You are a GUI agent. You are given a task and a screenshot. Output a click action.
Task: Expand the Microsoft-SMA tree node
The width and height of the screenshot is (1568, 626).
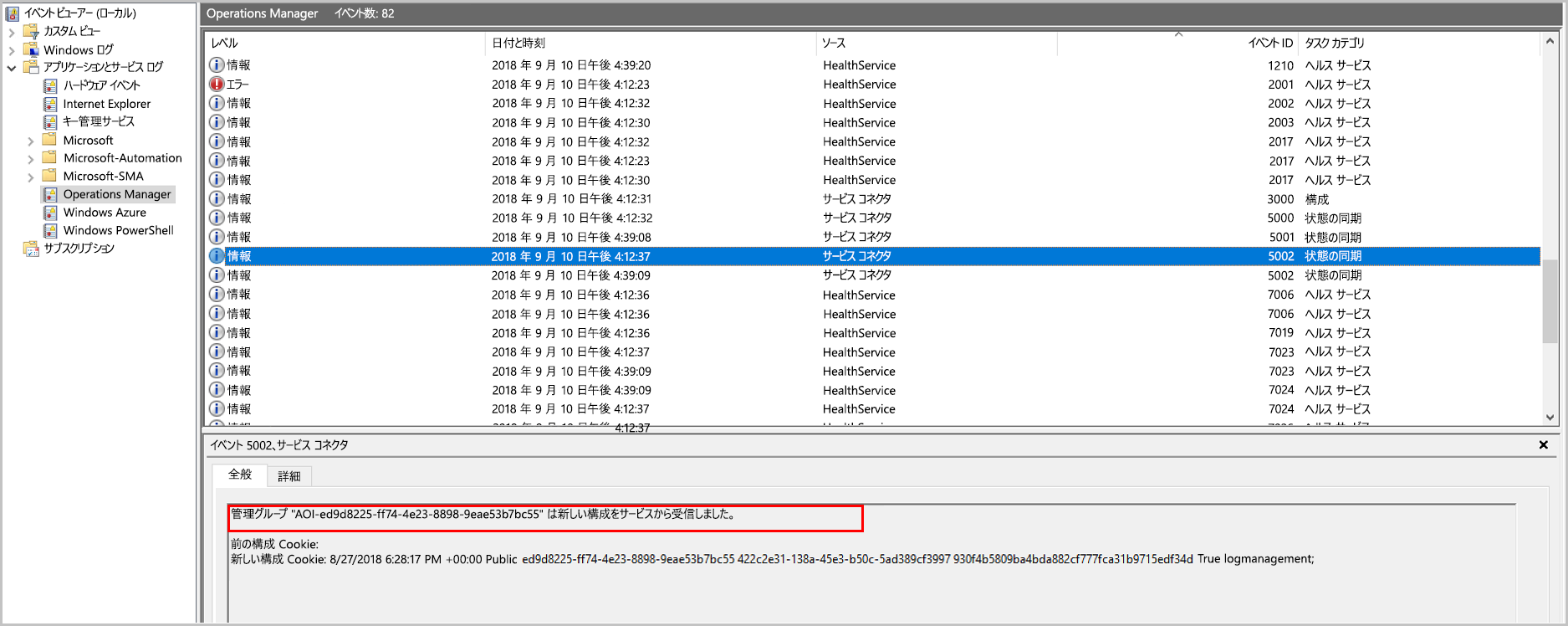click(x=31, y=177)
